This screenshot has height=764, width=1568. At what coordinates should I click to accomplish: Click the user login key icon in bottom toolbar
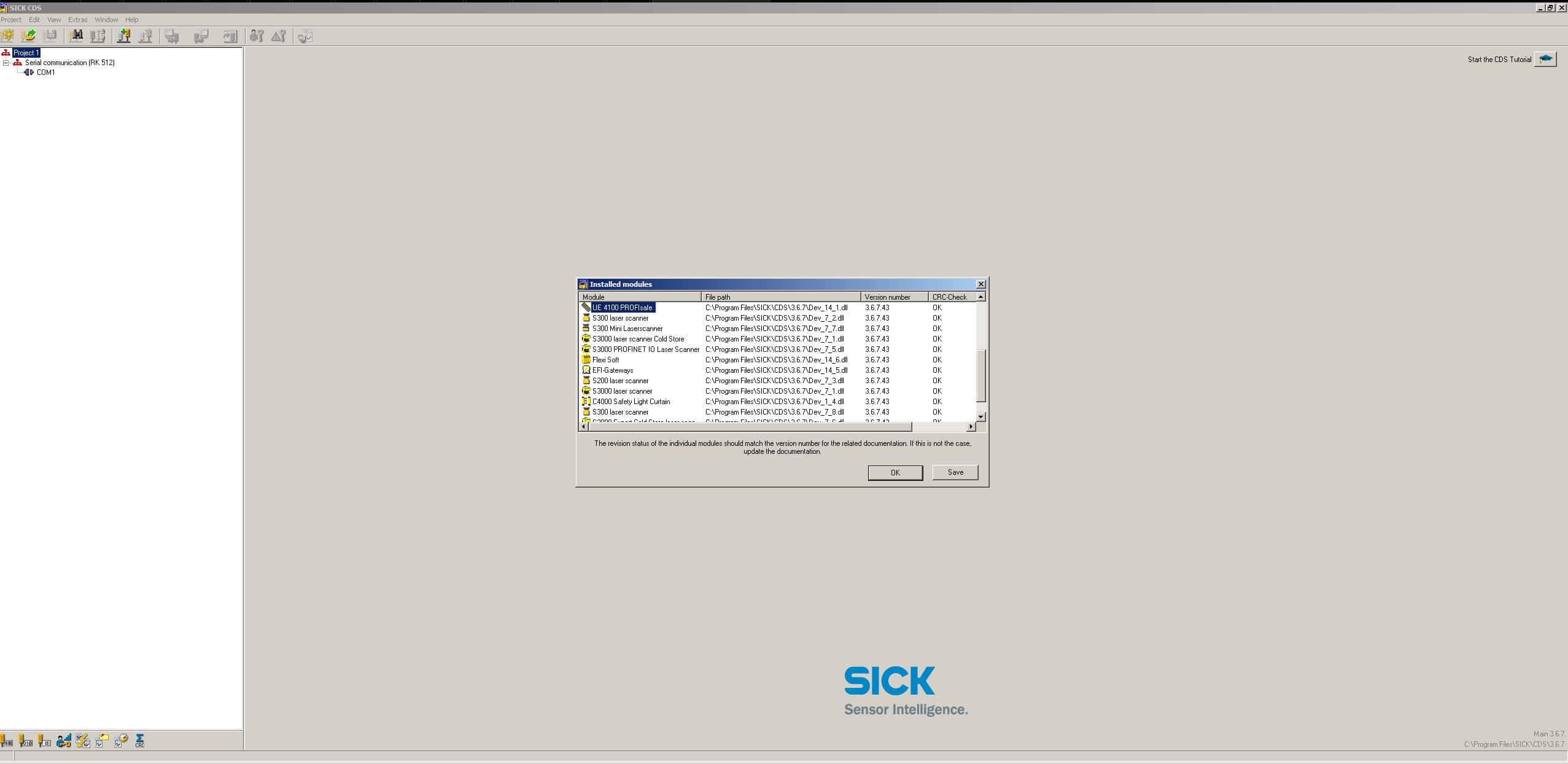click(x=63, y=741)
